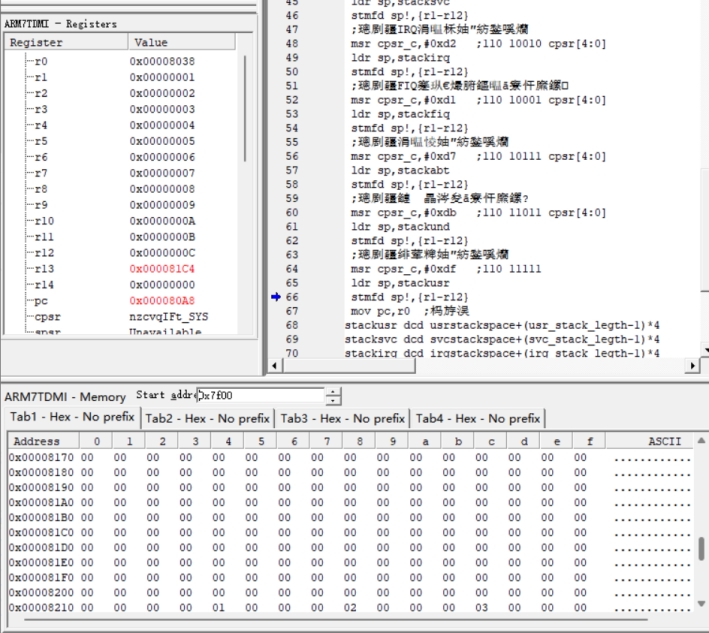Select register r11 row
Screen dimensions: 709x633
[121, 237]
